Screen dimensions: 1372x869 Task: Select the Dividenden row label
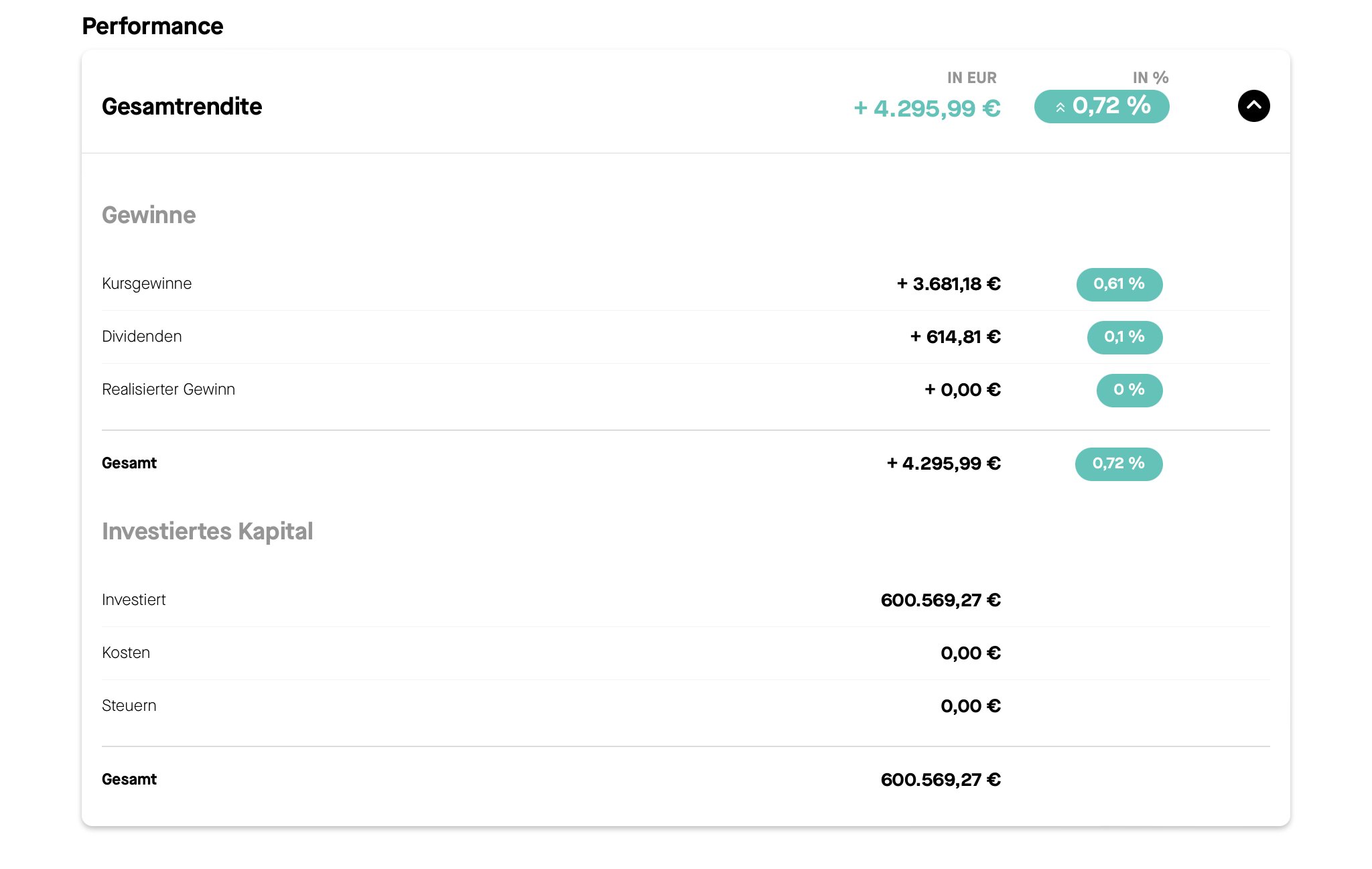click(142, 336)
